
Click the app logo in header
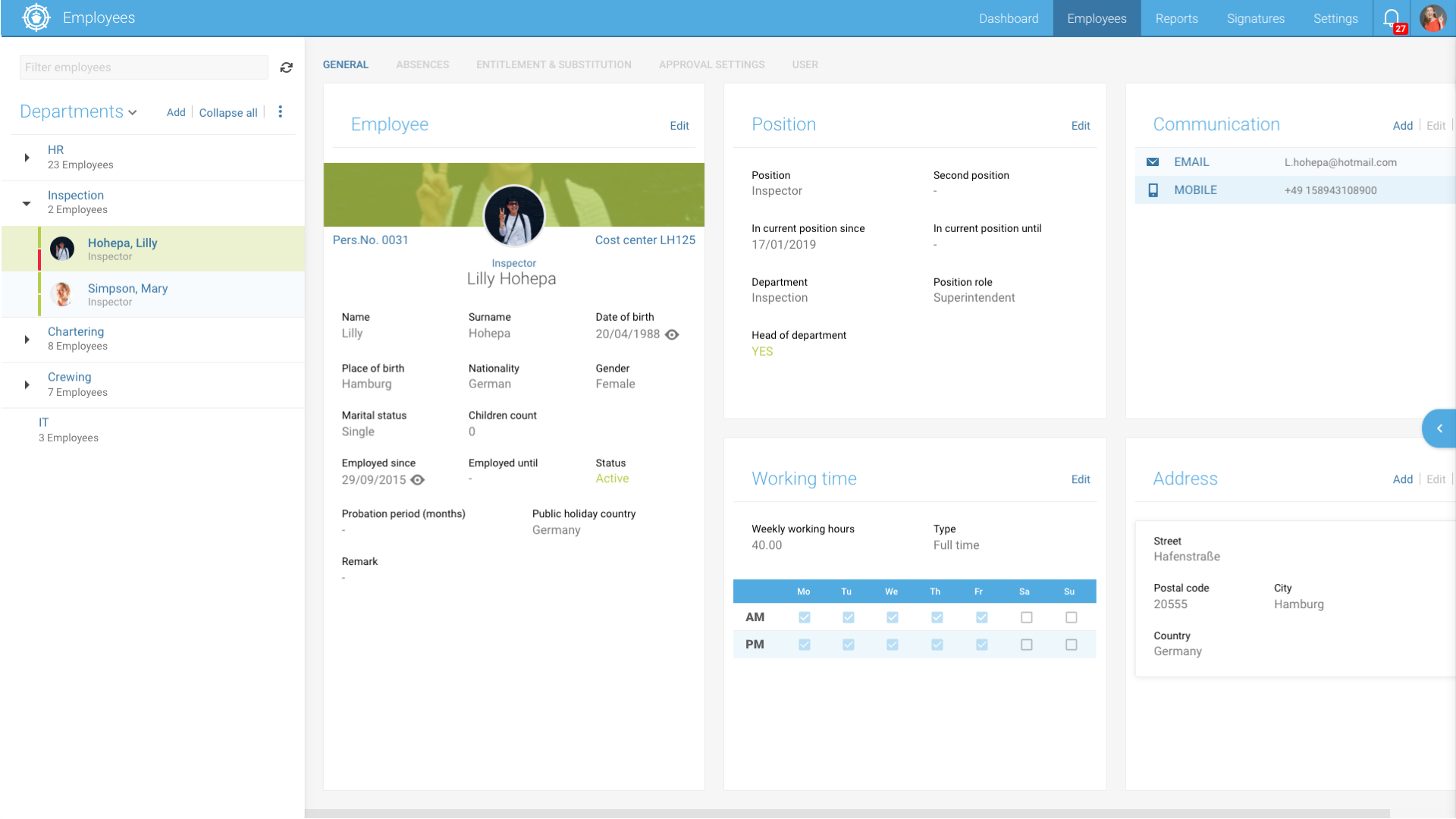tap(36, 17)
